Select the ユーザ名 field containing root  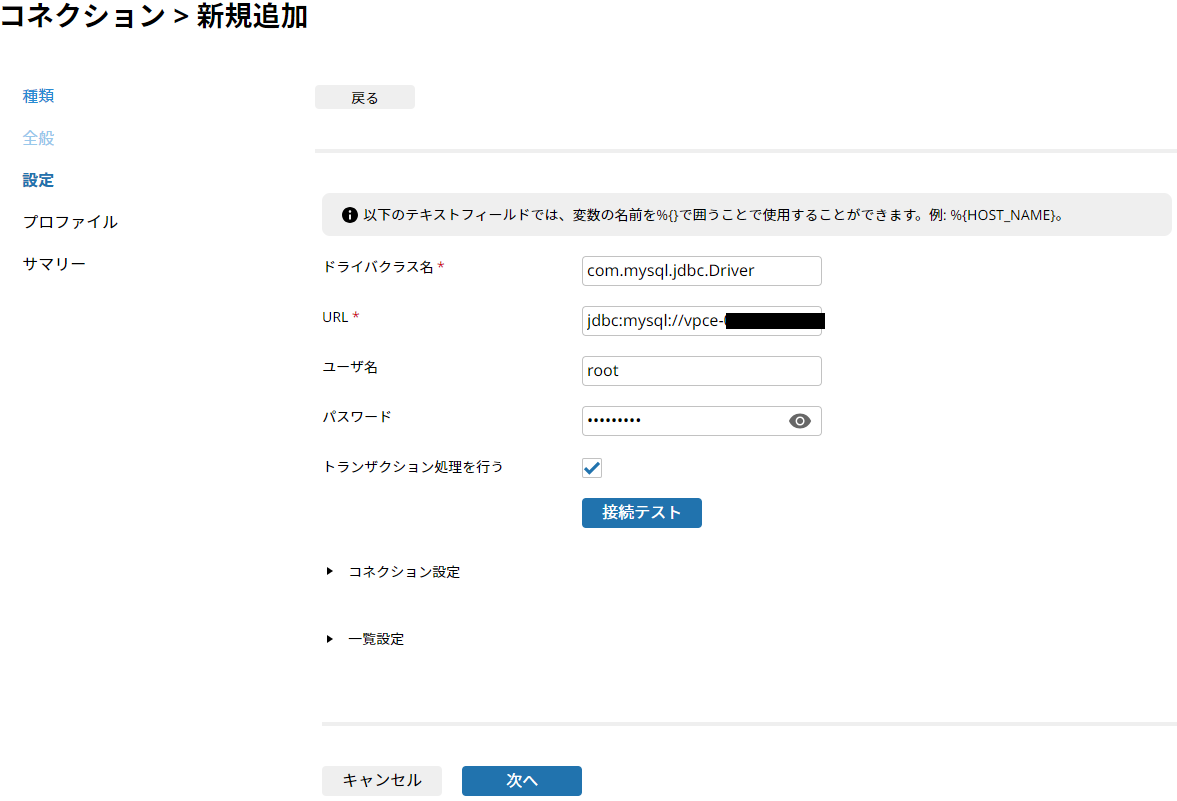click(x=700, y=371)
